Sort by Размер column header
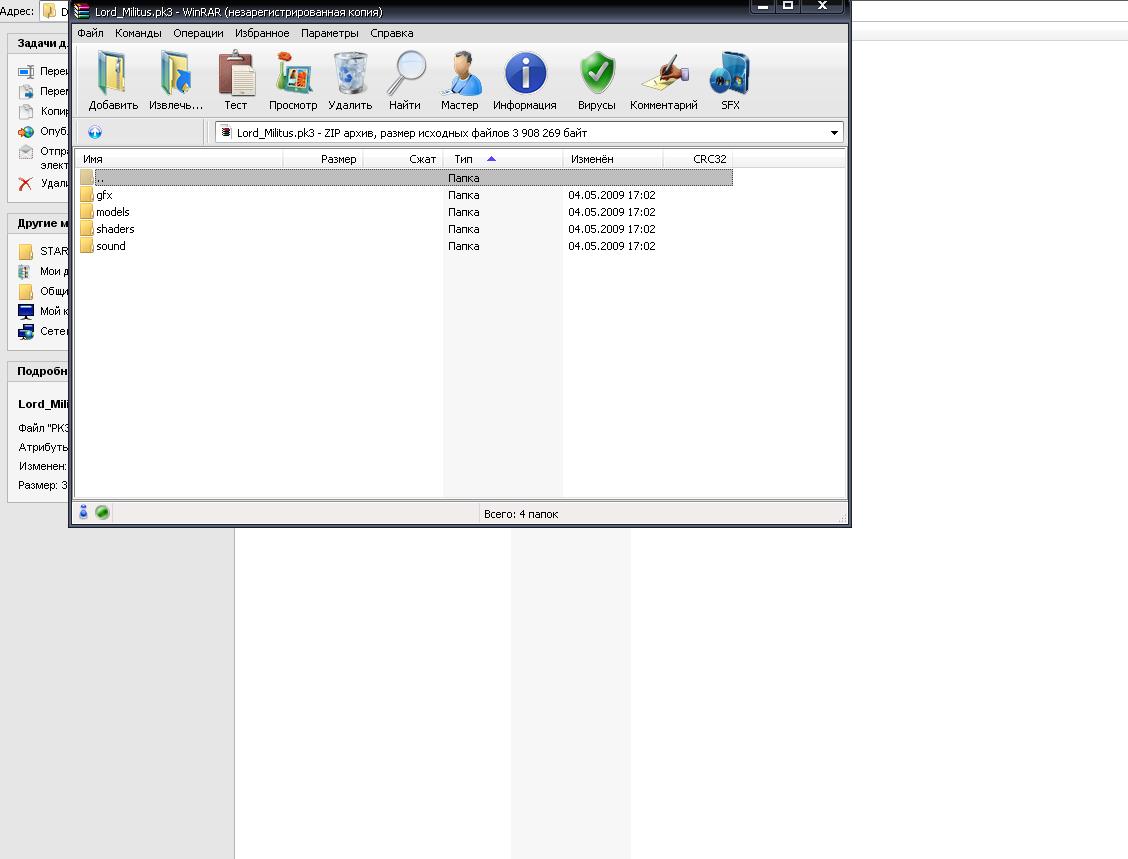1128x859 pixels. click(x=323, y=159)
